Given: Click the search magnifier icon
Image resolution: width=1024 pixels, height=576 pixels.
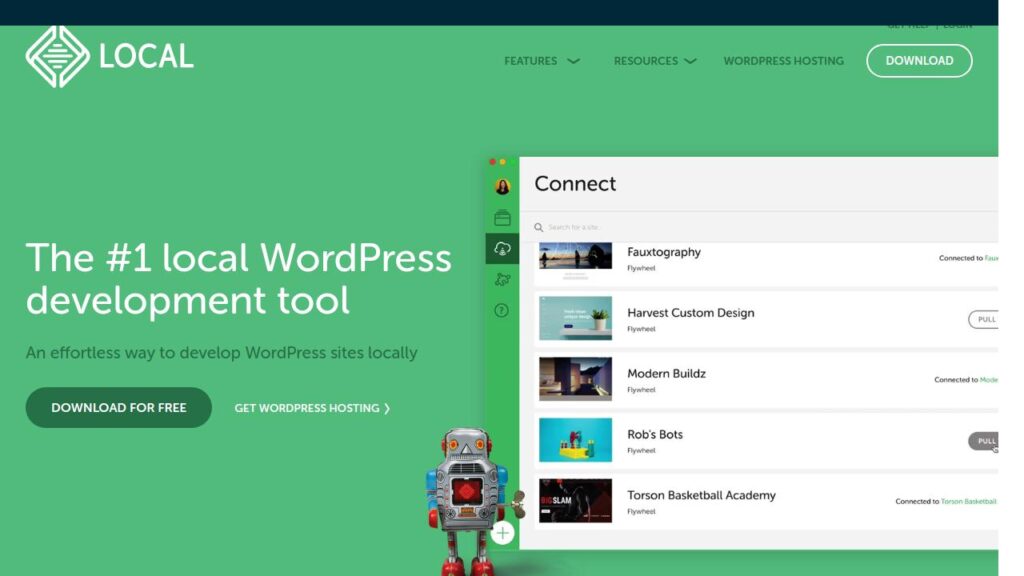Looking at the screenshot, I should point(539,228).
